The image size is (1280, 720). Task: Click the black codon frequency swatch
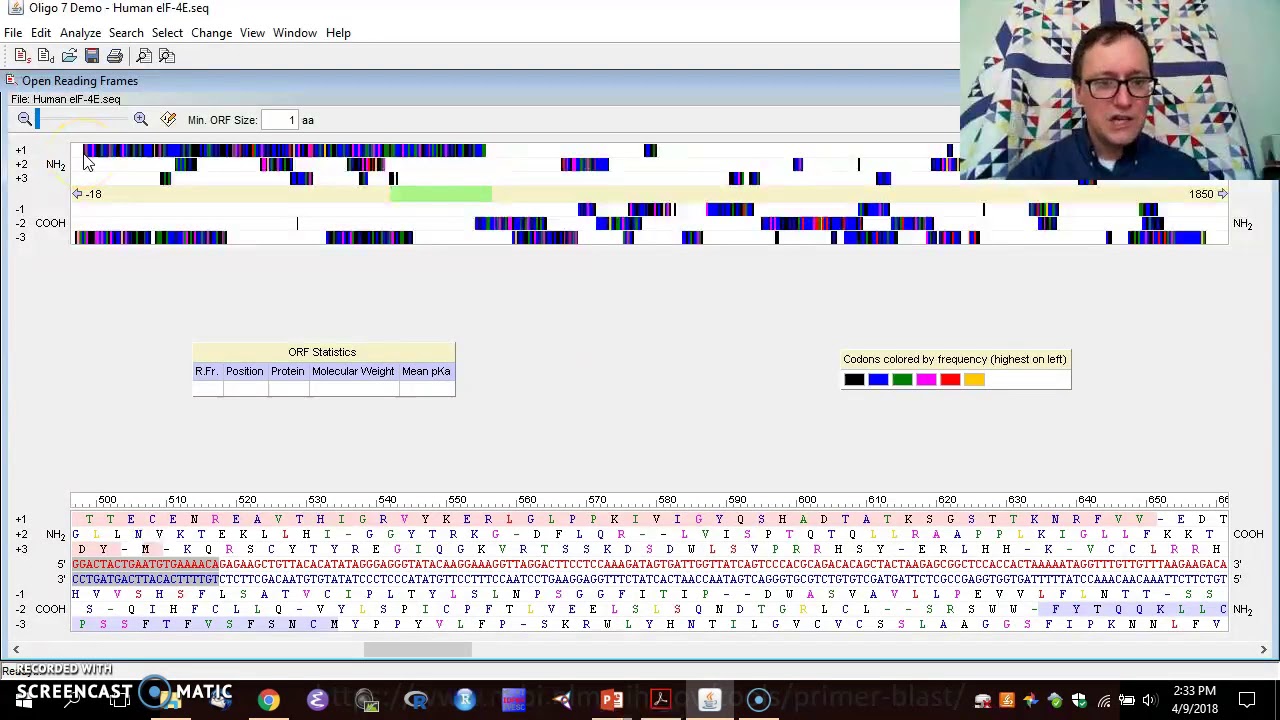[854, 380]
